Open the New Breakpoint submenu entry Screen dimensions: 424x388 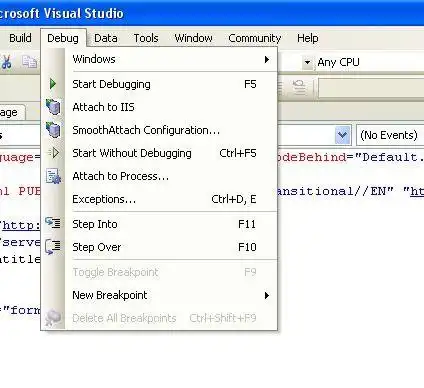[x=159, y=295]
